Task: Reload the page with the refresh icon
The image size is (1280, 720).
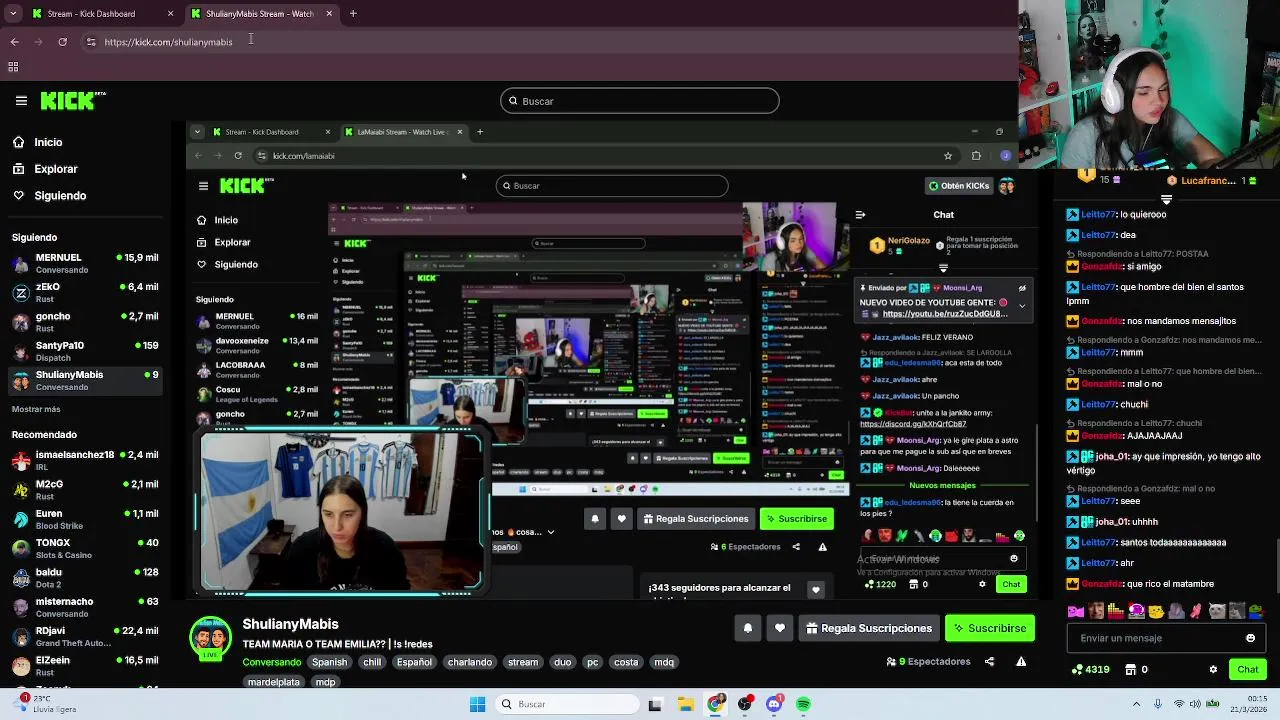Action: tap(62, 42)
